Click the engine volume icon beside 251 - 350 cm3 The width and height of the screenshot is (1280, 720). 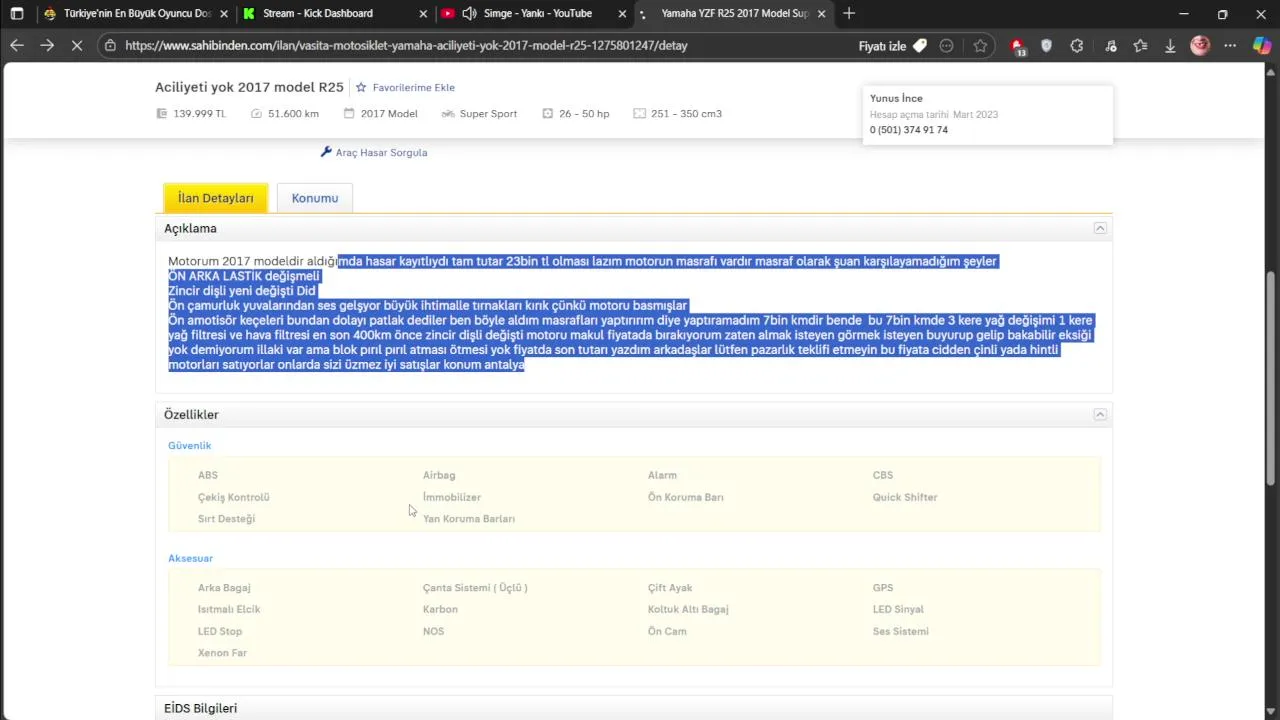639,114
